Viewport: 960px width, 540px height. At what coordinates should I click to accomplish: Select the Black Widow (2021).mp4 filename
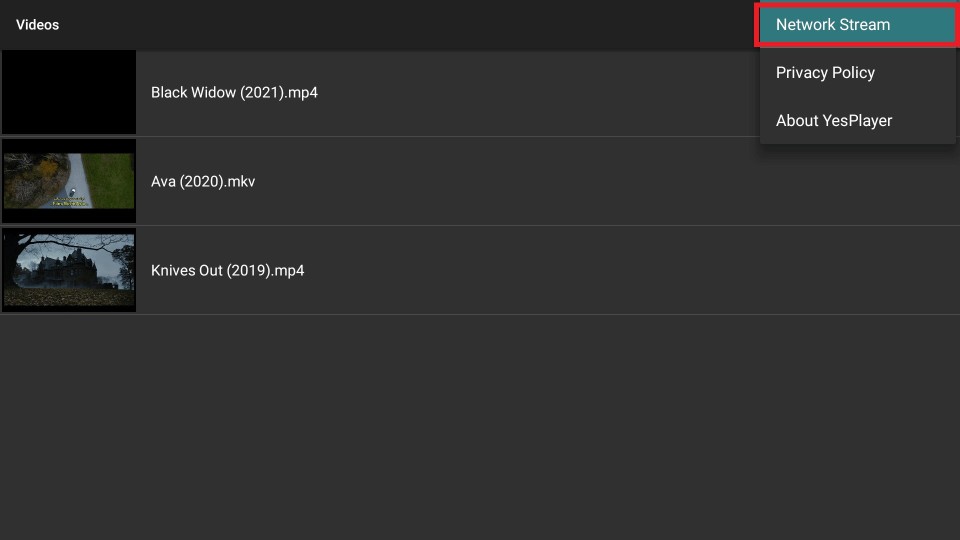(234, 92)
